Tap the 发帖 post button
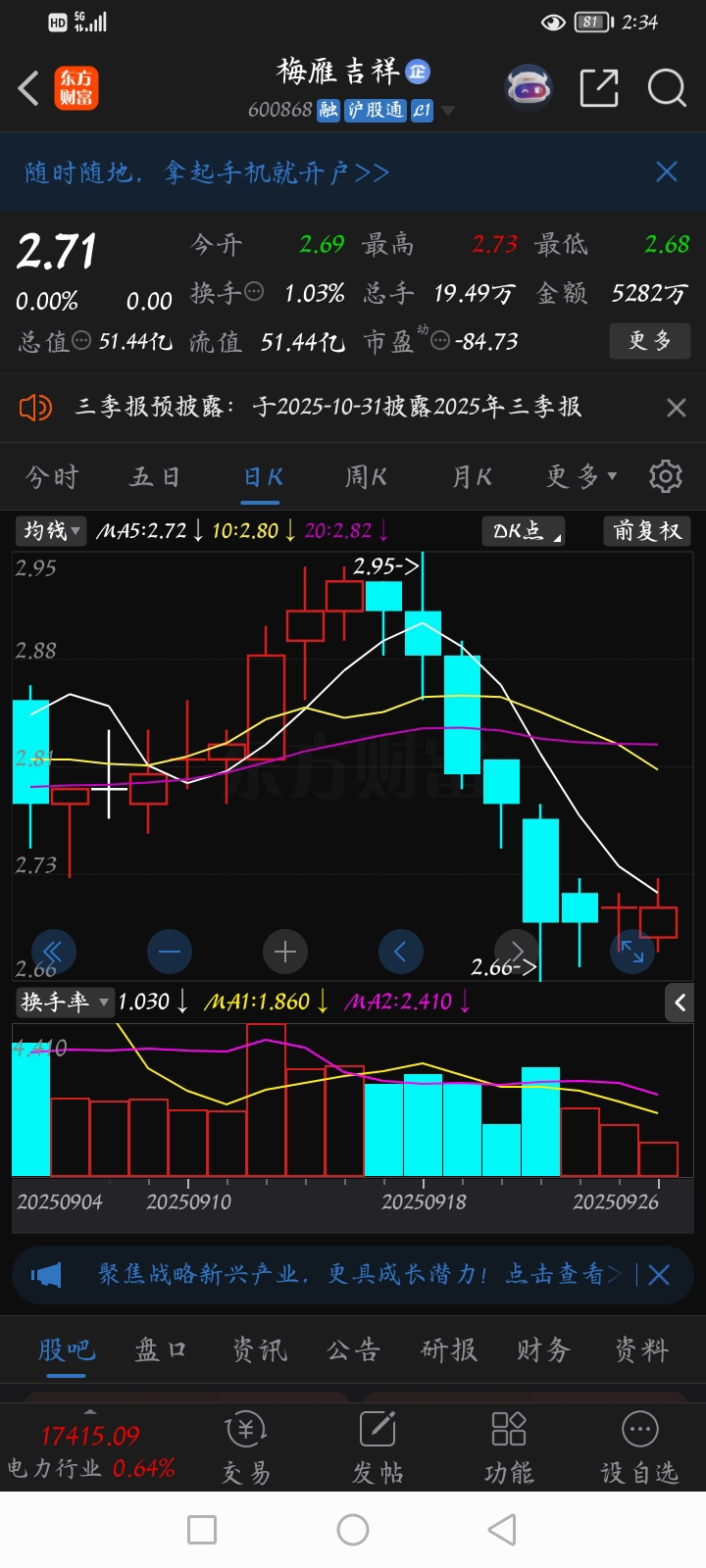 coord(378,1448)
